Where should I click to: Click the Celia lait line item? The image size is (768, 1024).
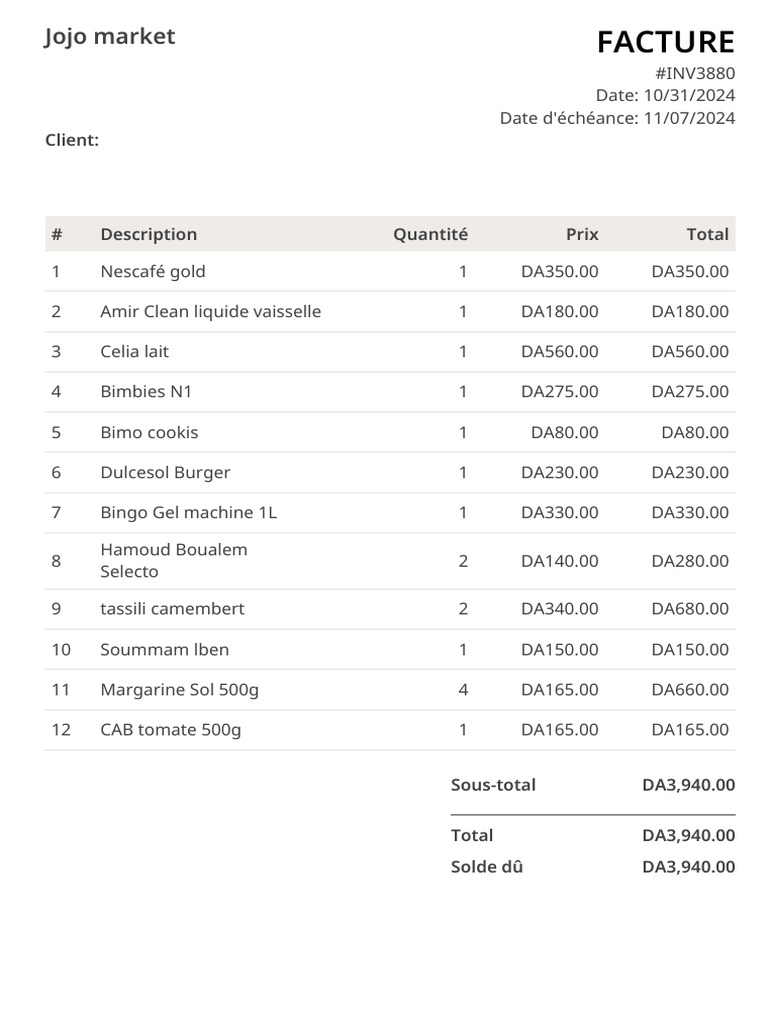[135, 351]
